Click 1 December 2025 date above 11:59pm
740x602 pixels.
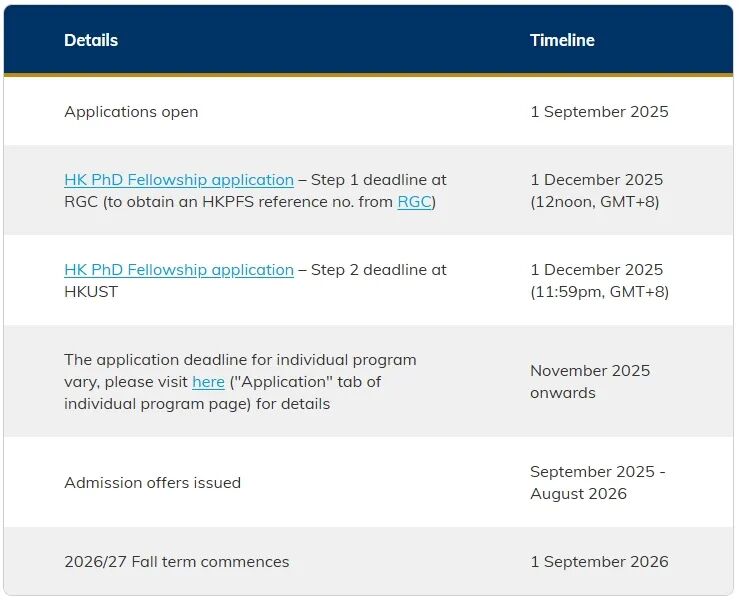[596, 270]
